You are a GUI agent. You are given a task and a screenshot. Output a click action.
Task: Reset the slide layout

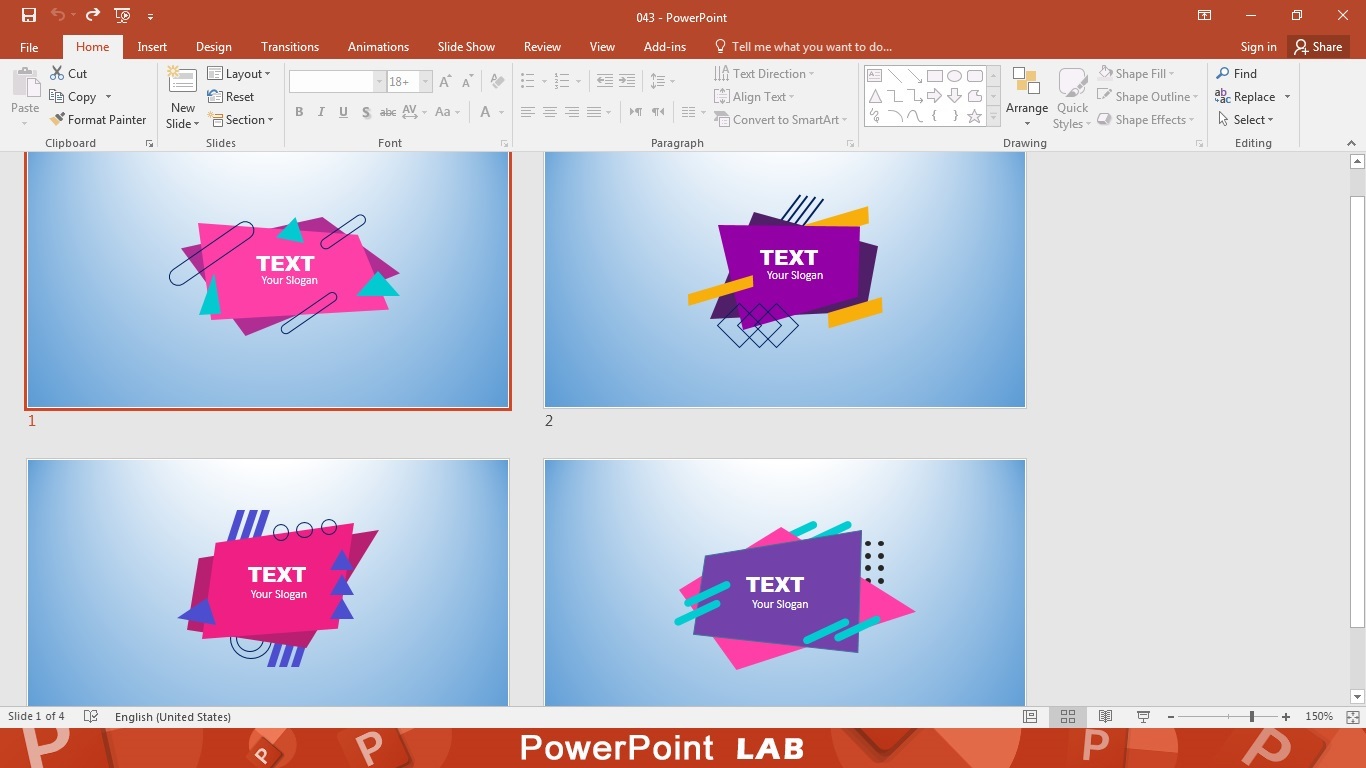tap(231, 96)
